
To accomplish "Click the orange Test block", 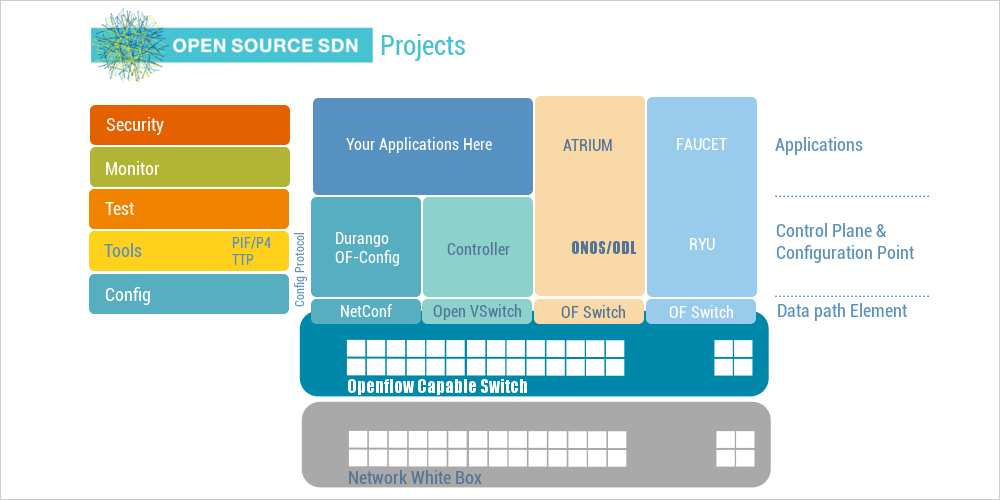I will pyautogui.click(x=189, y=209).
